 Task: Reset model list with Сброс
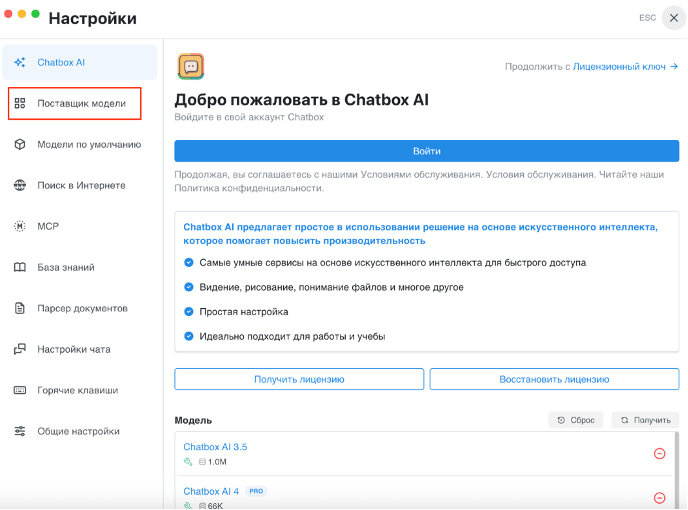pyautogui.click(x=576, y=420)
